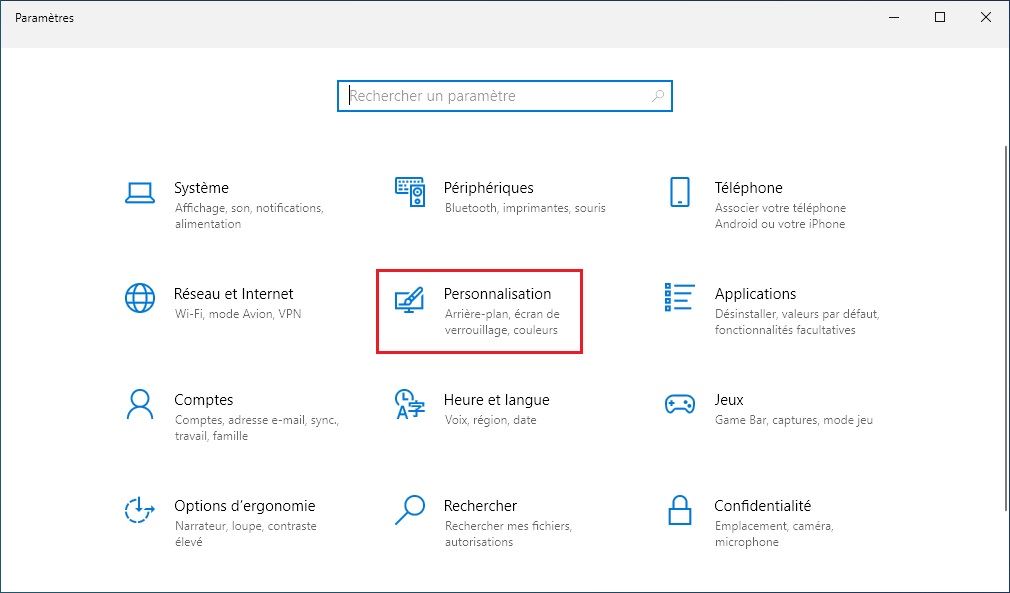Open the Système settings title link
The image size is (1010, 593).
[201, 188]
